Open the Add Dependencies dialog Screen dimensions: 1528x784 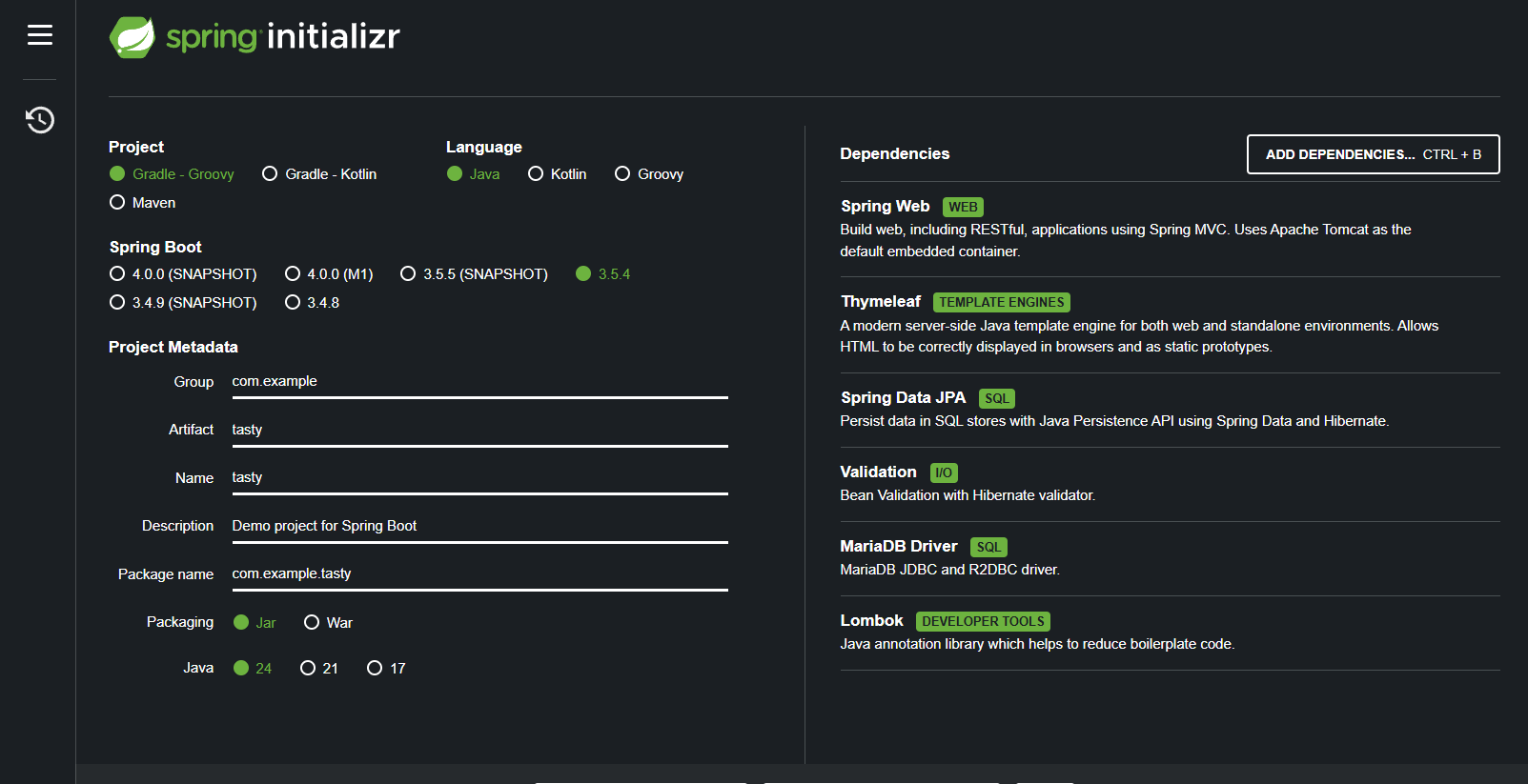tap(1373, 154)
